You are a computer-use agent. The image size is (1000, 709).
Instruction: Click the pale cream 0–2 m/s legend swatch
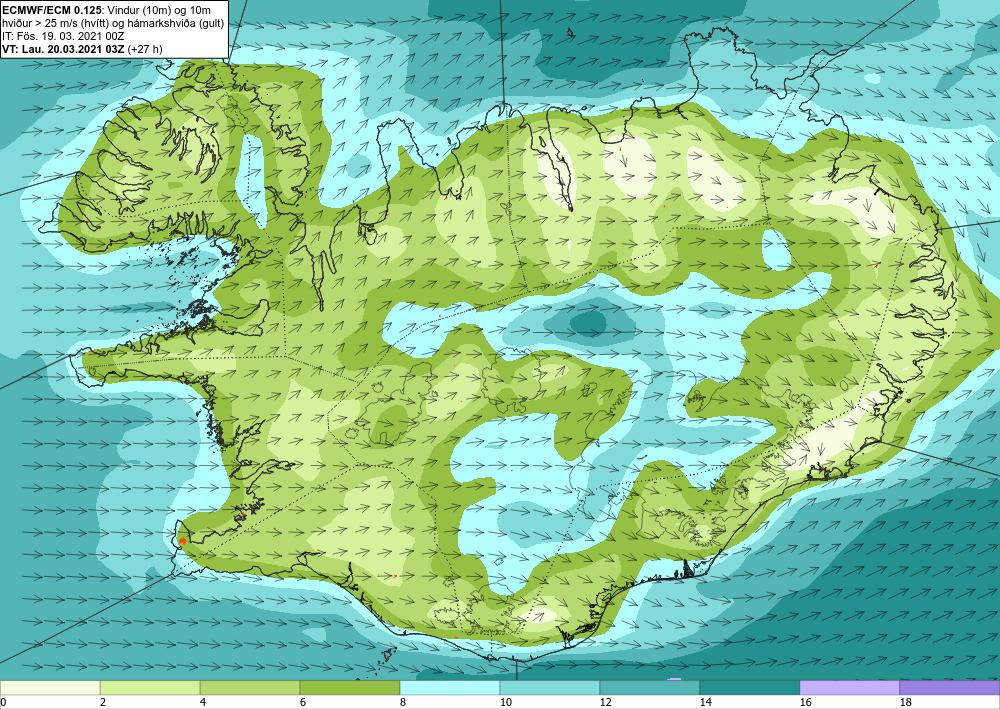coord(50,687)
